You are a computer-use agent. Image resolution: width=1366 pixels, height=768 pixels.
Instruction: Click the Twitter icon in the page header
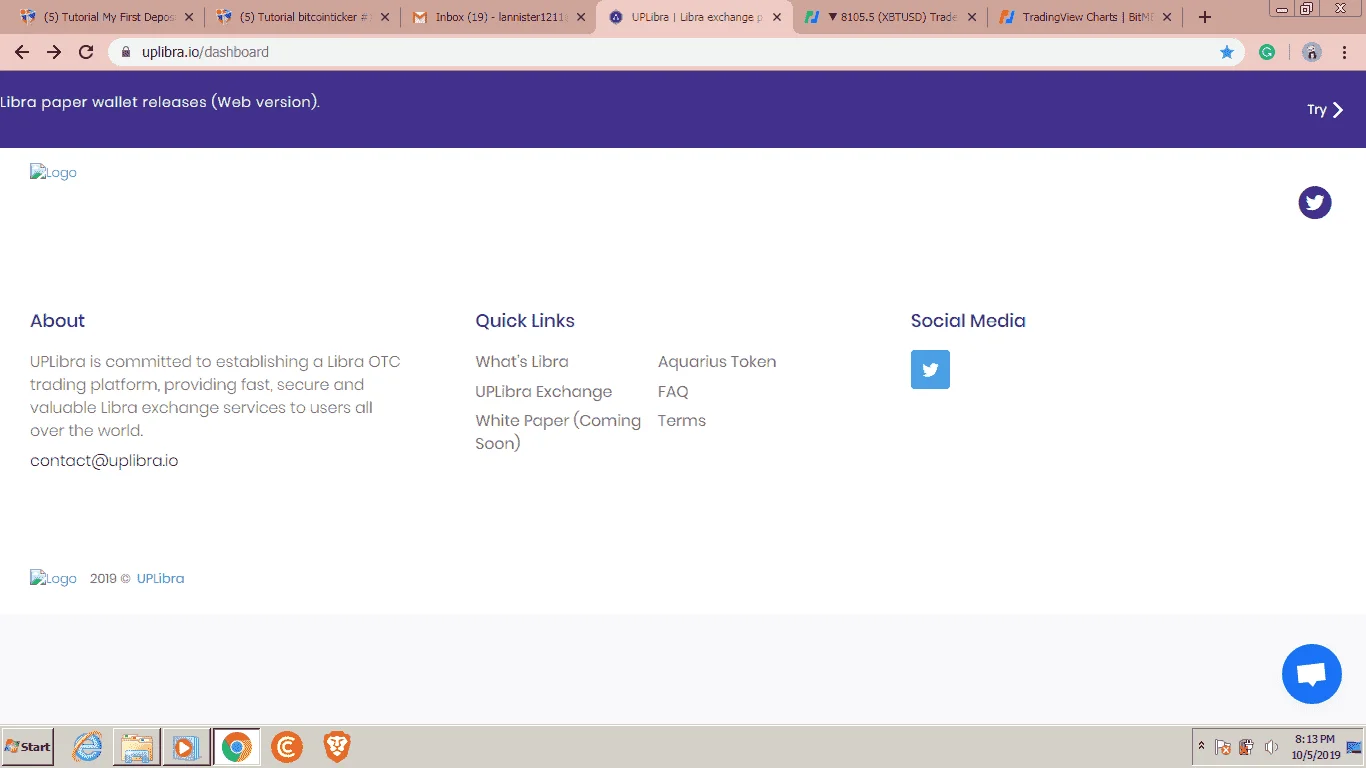pos(1315,203)
